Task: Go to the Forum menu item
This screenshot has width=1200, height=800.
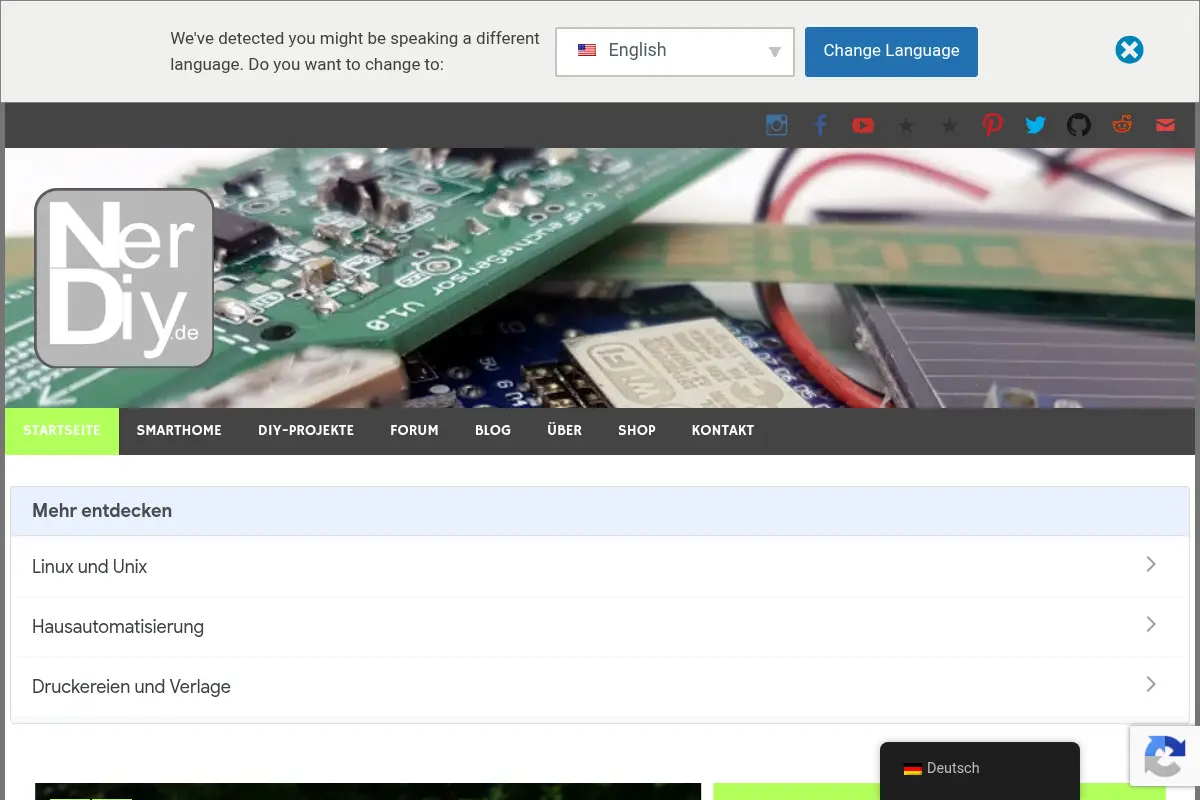Action: (x=414, y=431)
